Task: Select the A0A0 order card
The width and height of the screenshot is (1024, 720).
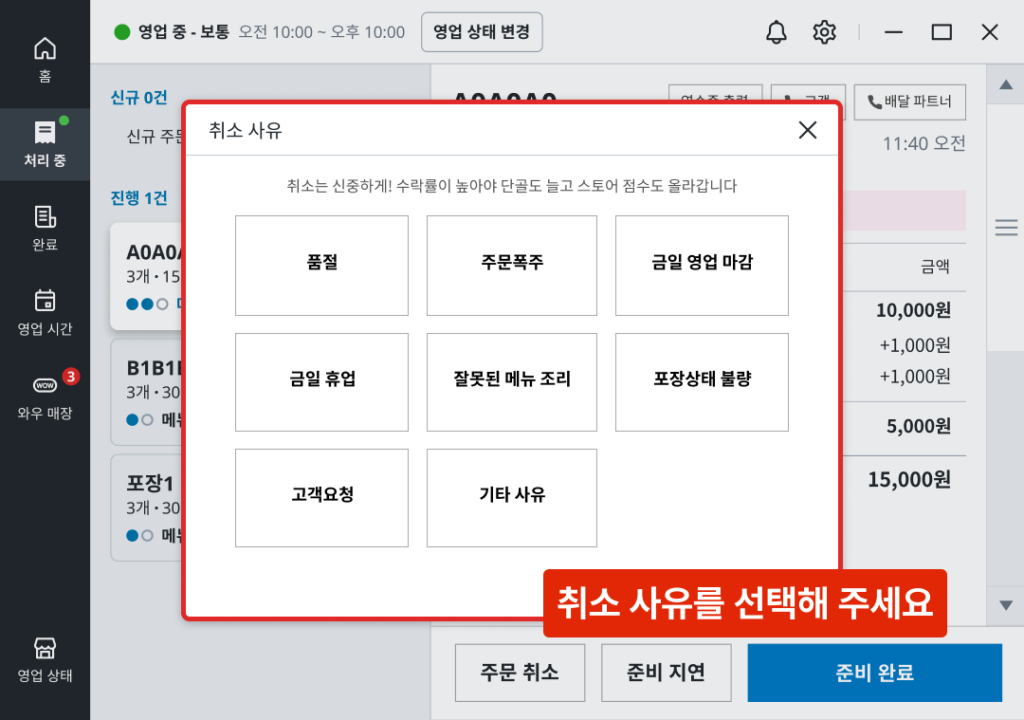Action: click(148, 276)
